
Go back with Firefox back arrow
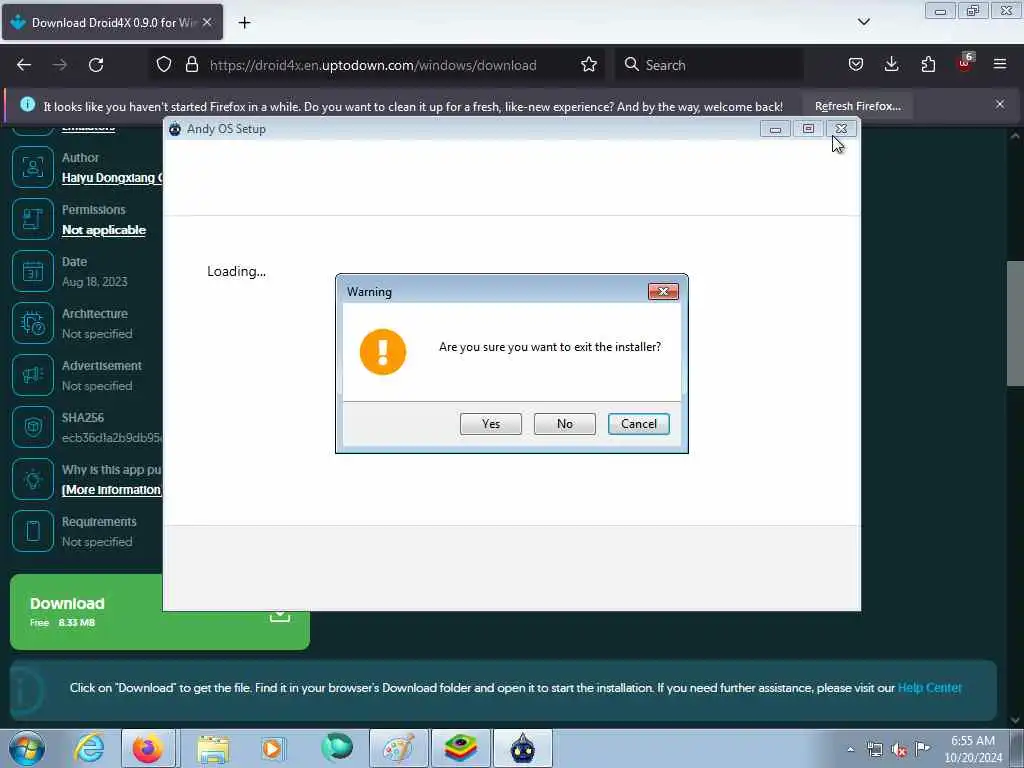(24, 65)
